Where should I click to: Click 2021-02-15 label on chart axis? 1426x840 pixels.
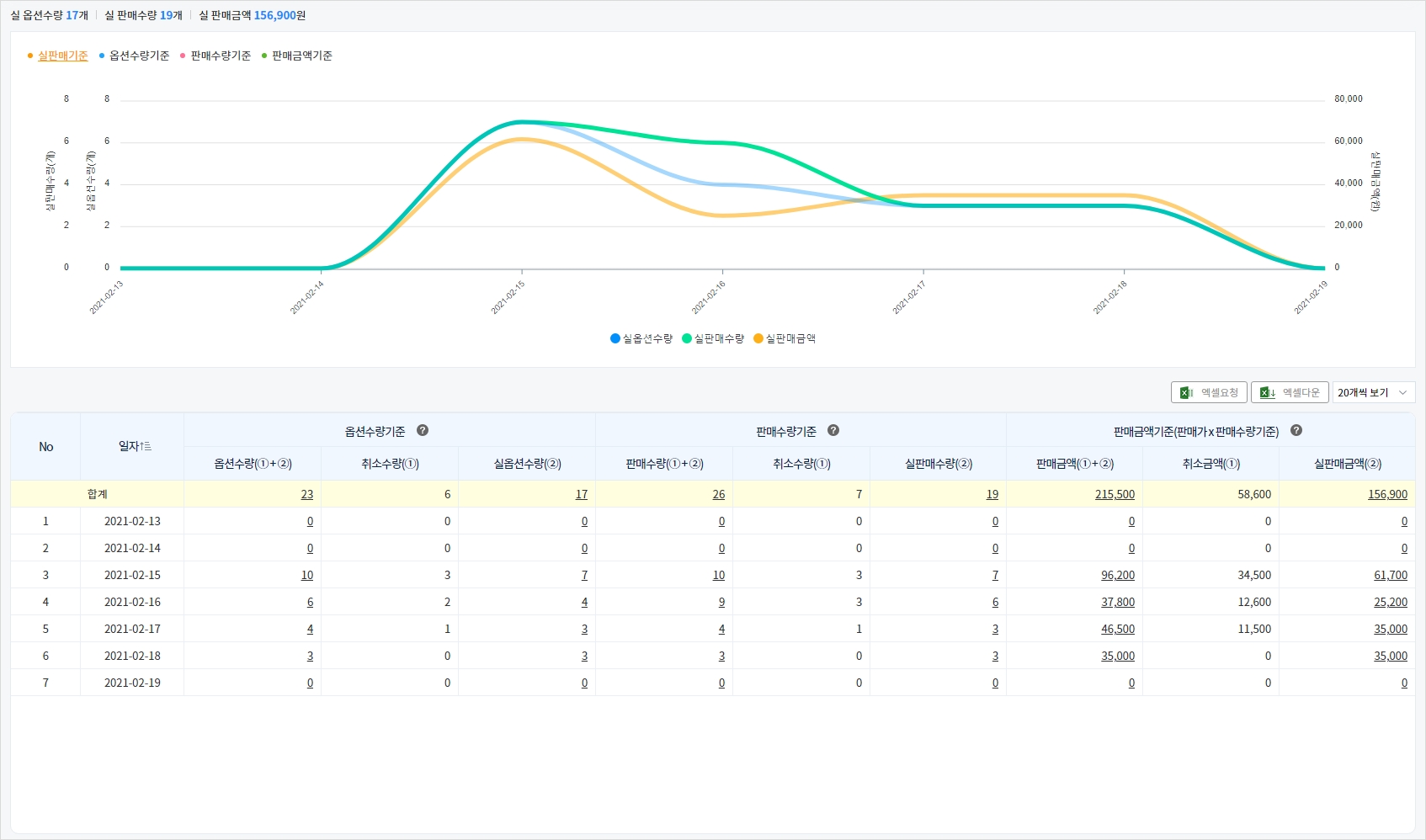point(508,297)
